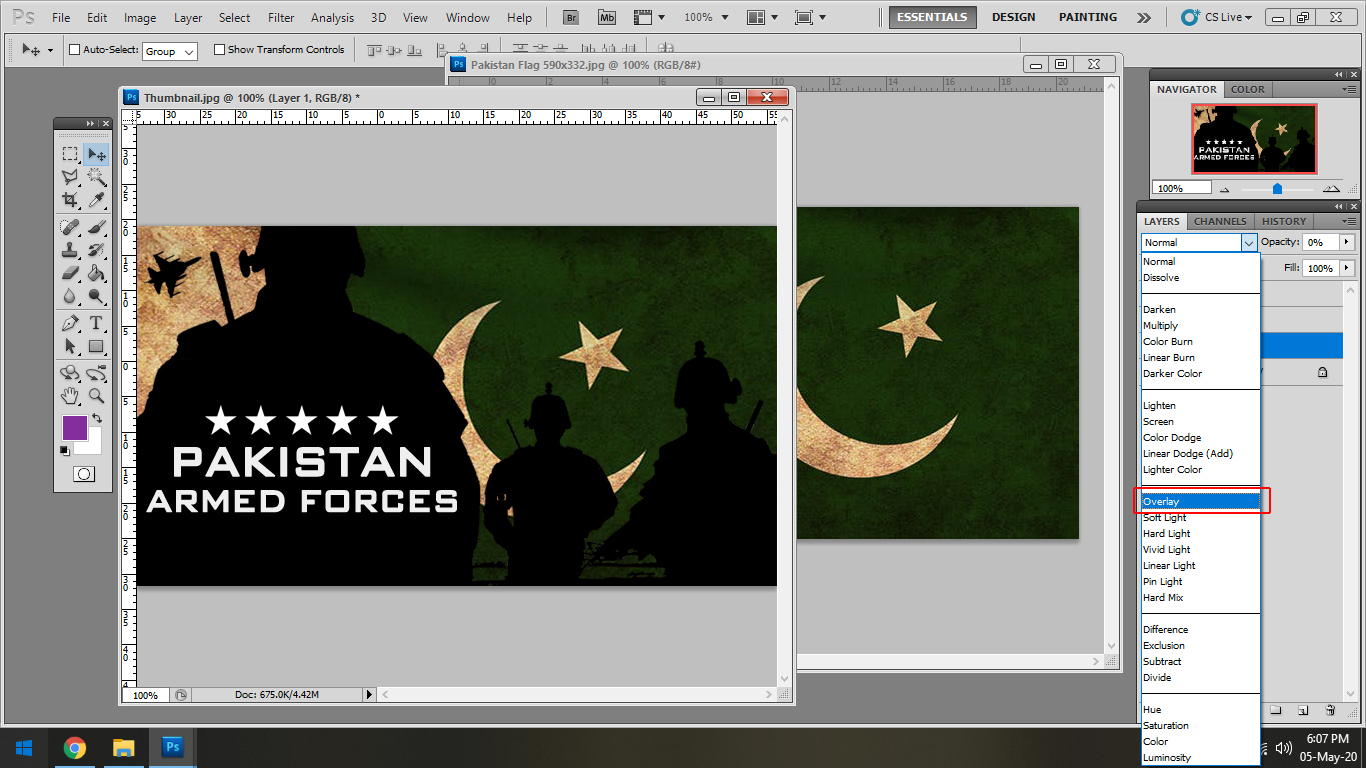Viewport: 1366px width, 768px height.
Task: Open the Layer menu
Action: [x=188, y=18]
